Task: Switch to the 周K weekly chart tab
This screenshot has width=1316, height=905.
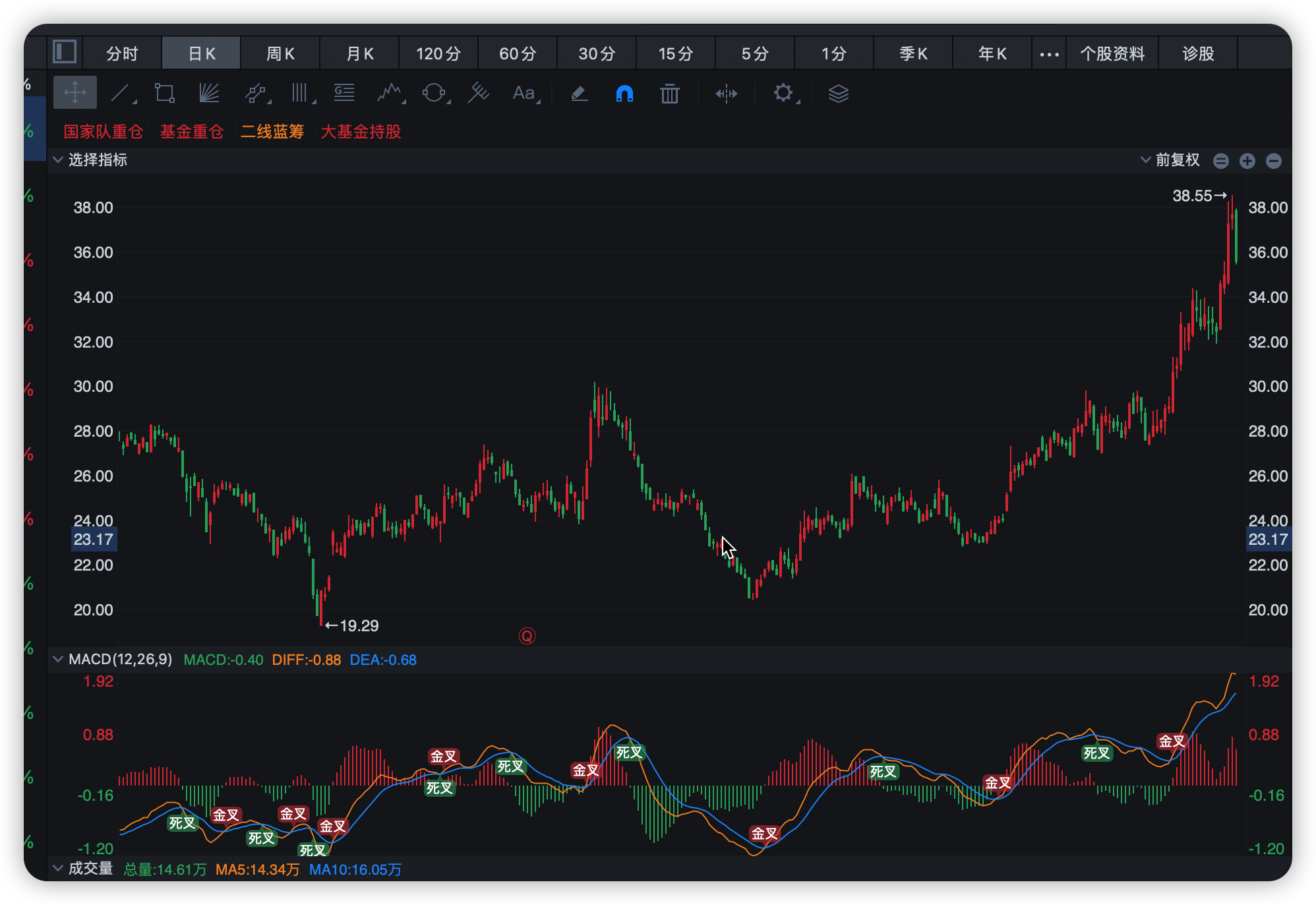Action: pos(280,53)
